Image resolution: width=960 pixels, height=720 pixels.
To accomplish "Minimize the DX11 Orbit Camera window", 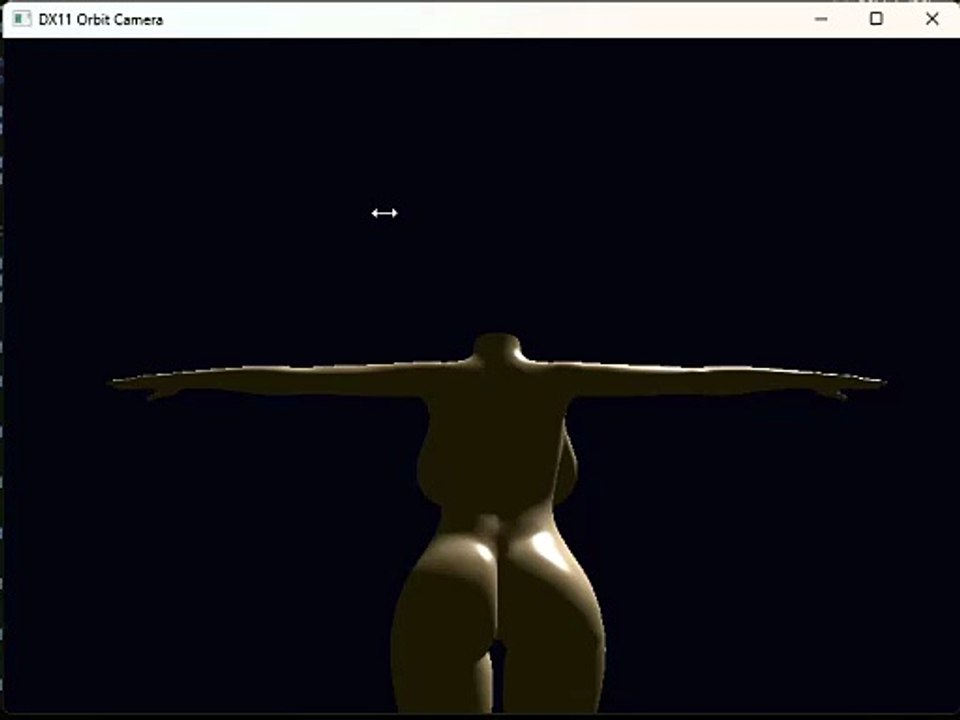I will pos(821,19).
